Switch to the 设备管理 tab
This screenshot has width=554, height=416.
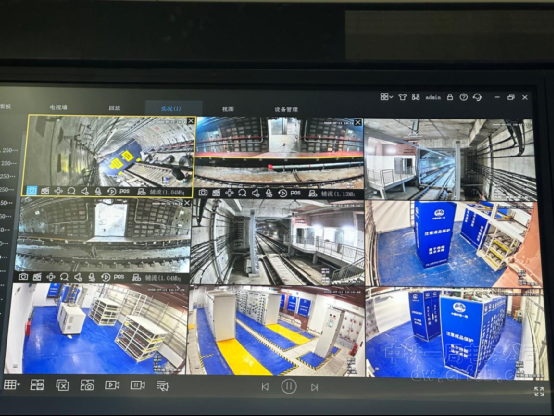click(x=286, y=110)
